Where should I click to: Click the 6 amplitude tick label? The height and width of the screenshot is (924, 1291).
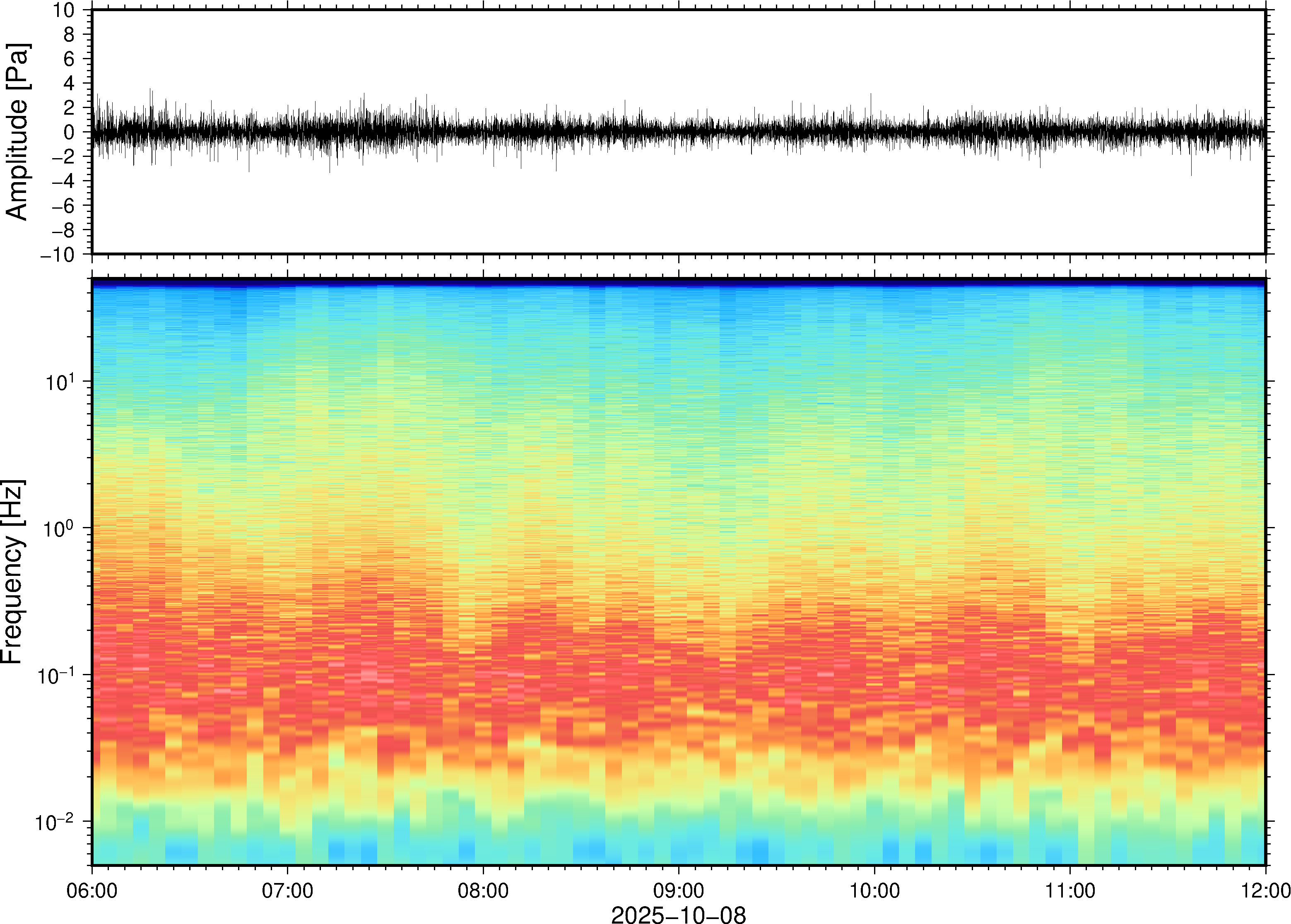[x=69, y=59]
